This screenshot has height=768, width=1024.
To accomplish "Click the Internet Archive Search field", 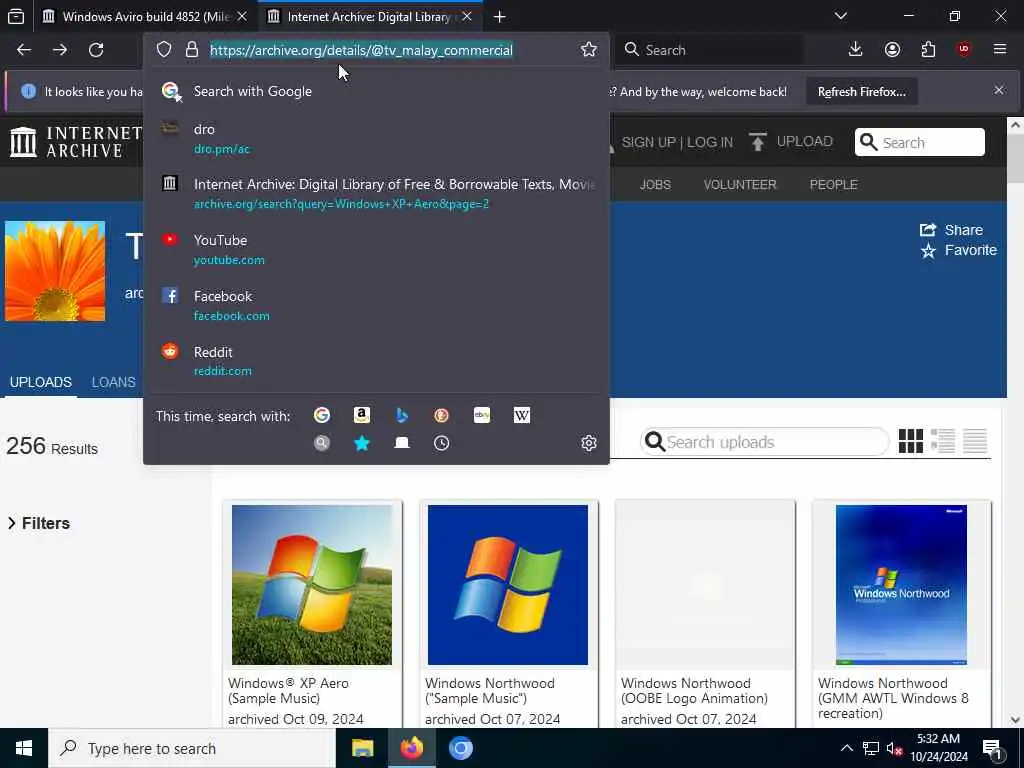I will [x=920, y=142].
